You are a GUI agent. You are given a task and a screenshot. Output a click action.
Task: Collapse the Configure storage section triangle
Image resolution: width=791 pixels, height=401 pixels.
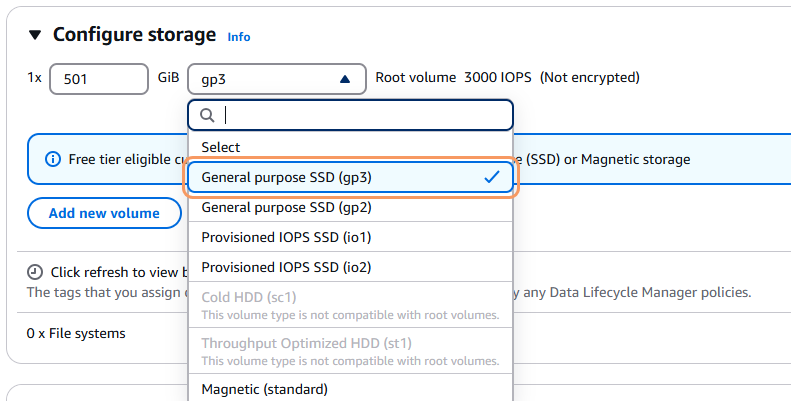click(35, 35)
